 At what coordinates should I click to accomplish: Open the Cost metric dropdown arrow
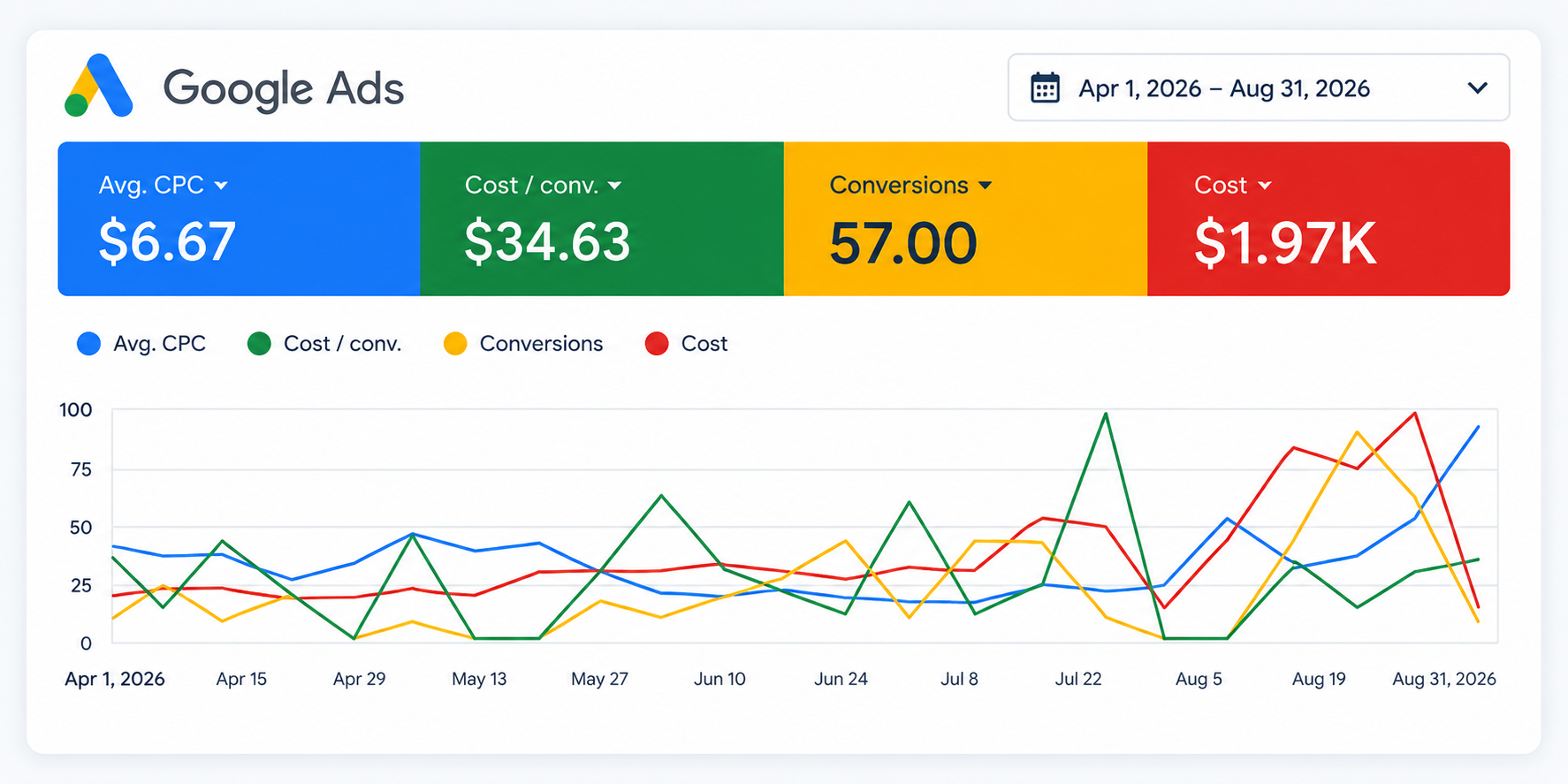pos(1265,186)
